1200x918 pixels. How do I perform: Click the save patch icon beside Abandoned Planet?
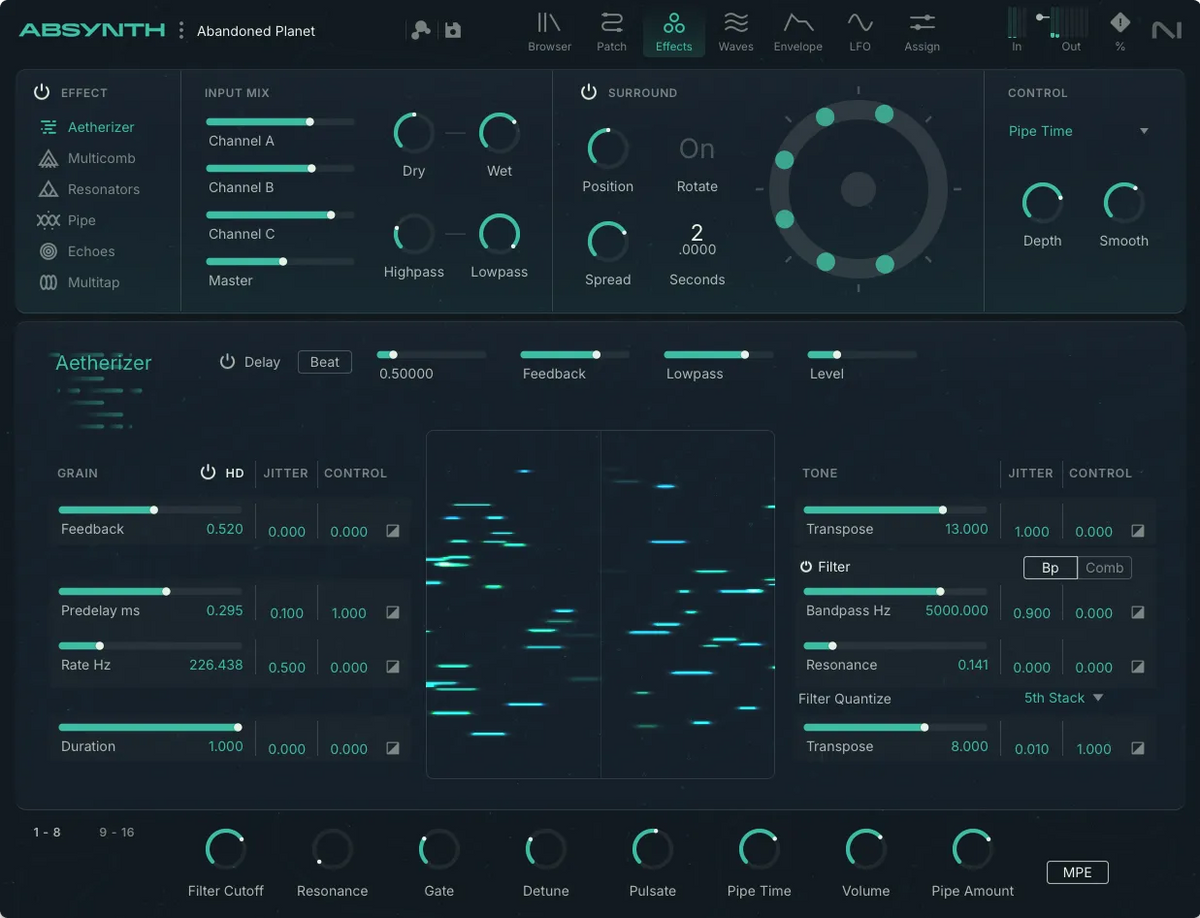(x=452, y=30)
